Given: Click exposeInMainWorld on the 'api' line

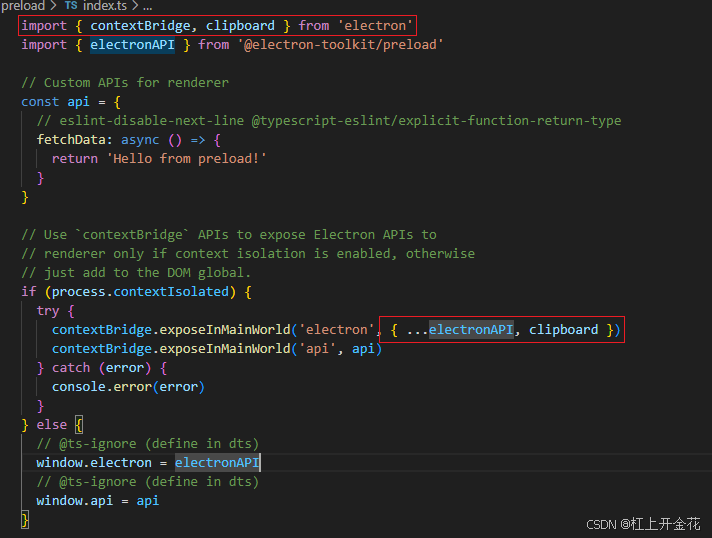Looking at the screenshot, I should (225, 349).
